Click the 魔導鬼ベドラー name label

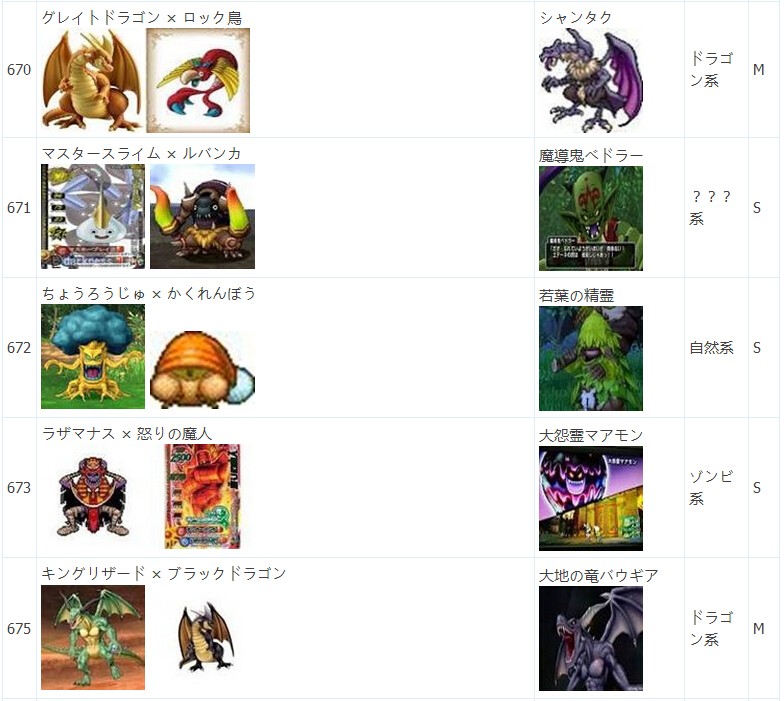click(x=591, y=156)
